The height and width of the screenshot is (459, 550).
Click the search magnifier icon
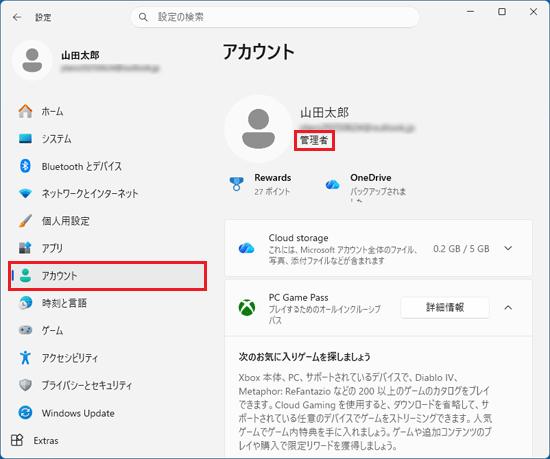[x=143, y=17]
